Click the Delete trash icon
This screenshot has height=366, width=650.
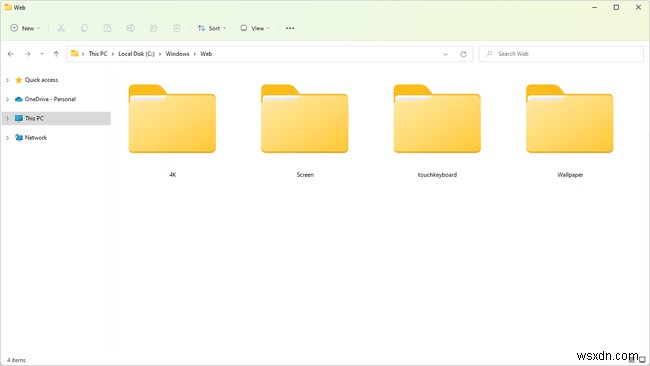click(x=177, y=28)
